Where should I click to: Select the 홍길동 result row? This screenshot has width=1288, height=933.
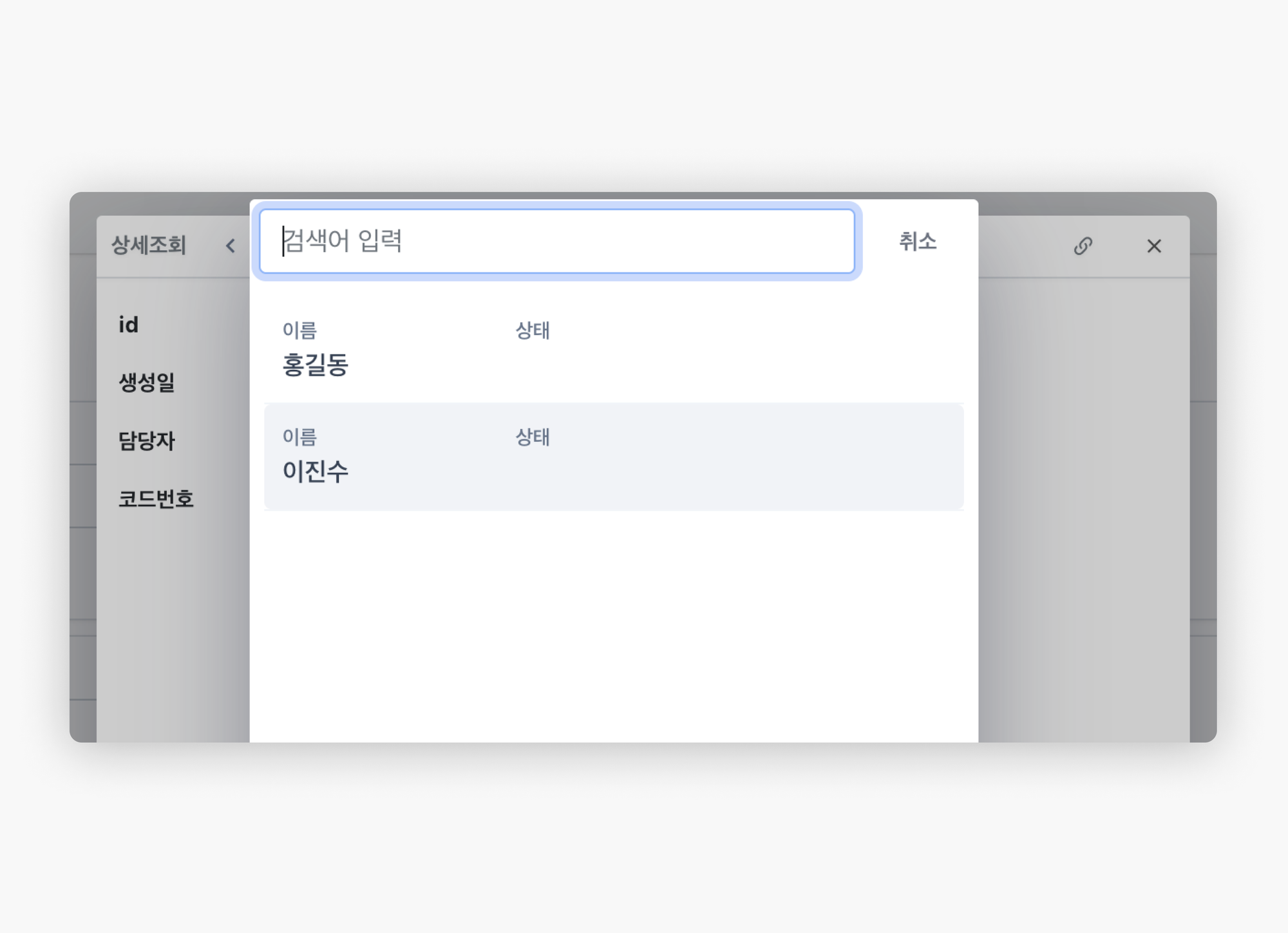point(614,349)
